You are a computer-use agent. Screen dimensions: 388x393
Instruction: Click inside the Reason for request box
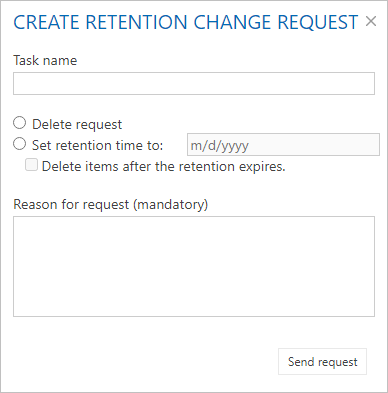(x=194, y=266)
